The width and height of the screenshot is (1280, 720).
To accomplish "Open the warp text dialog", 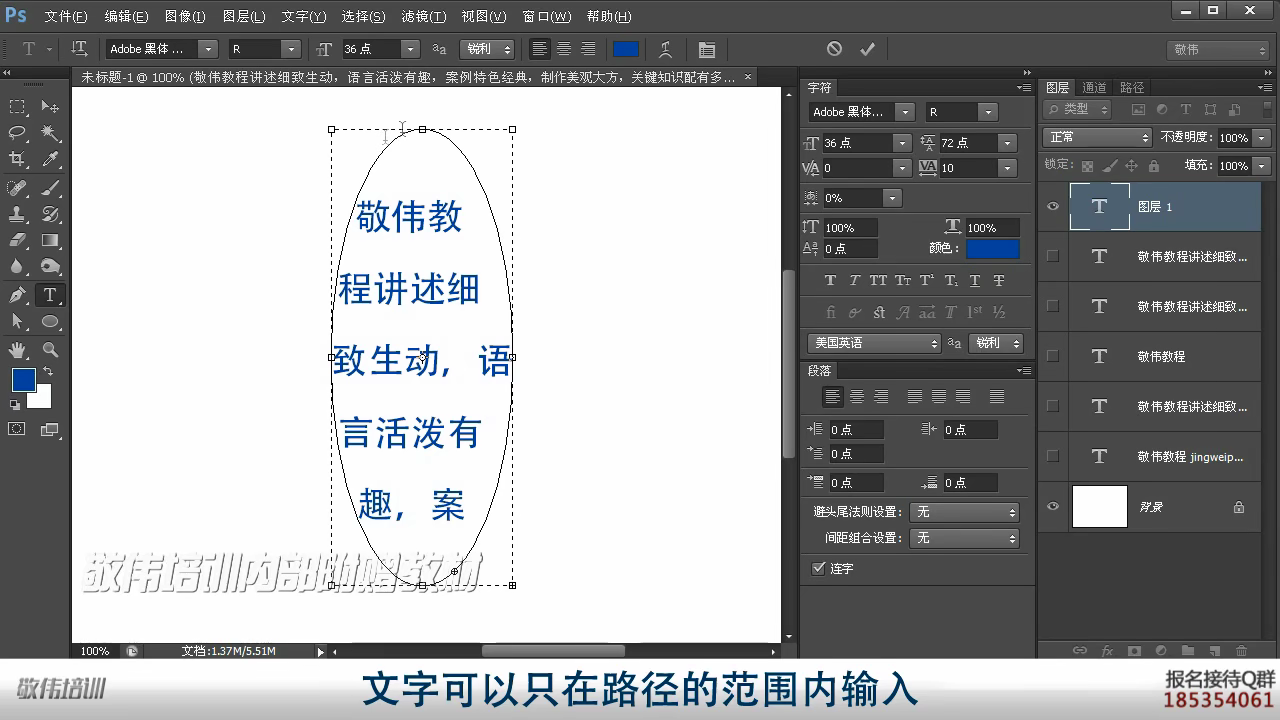I will click(x=665, y=49).
